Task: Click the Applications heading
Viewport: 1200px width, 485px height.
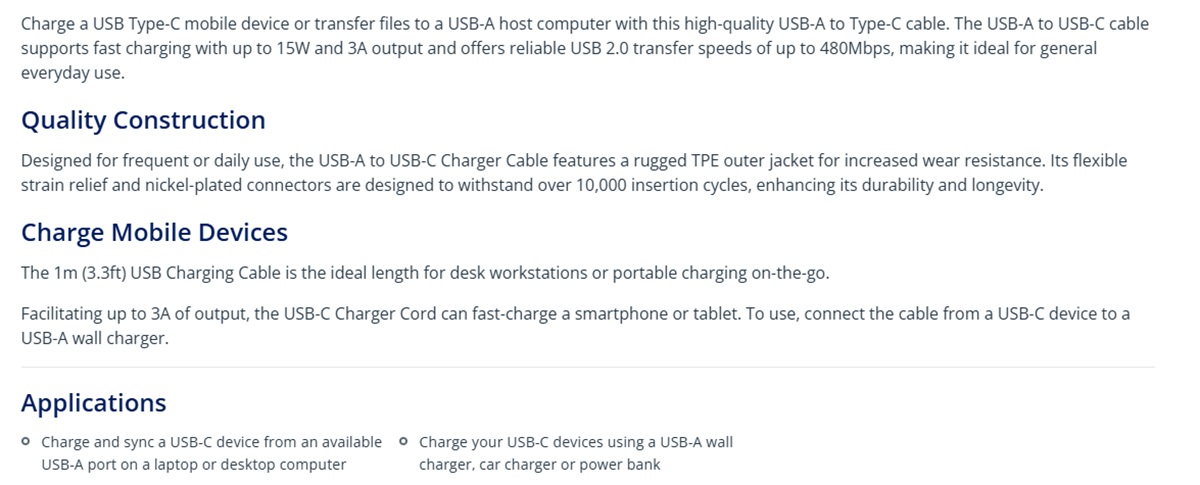Action: pyautogui.click(x=93, y=403)
